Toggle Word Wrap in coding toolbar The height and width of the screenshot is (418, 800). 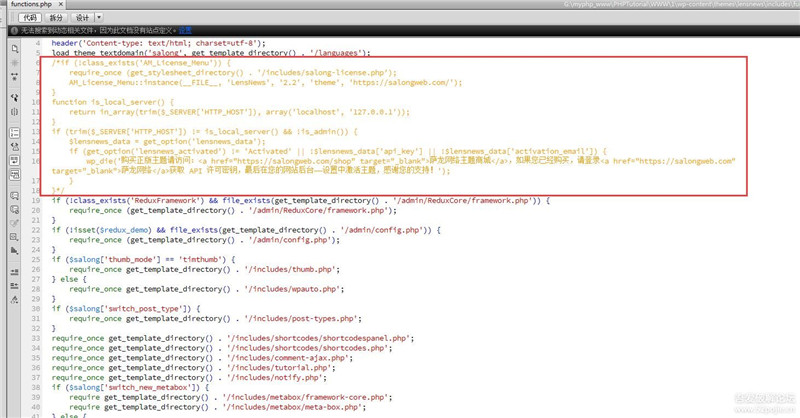click(15, 160)
